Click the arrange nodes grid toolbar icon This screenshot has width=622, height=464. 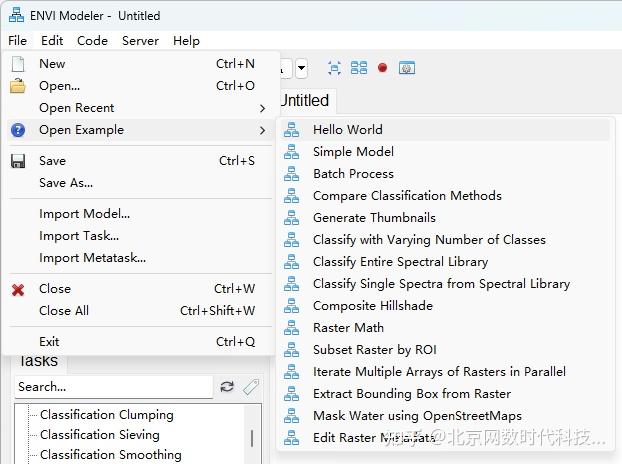point(359,68)
